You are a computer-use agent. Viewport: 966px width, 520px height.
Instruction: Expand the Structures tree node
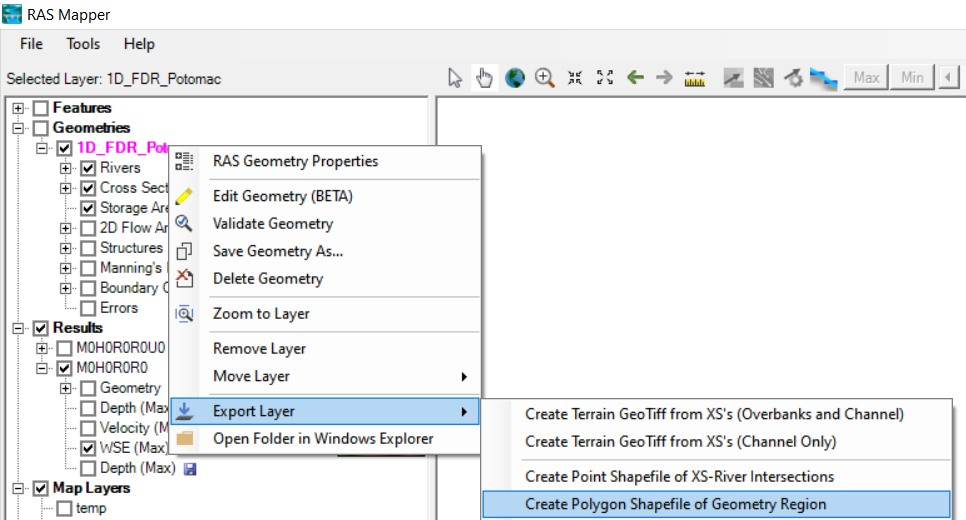[x=65, y=248]
